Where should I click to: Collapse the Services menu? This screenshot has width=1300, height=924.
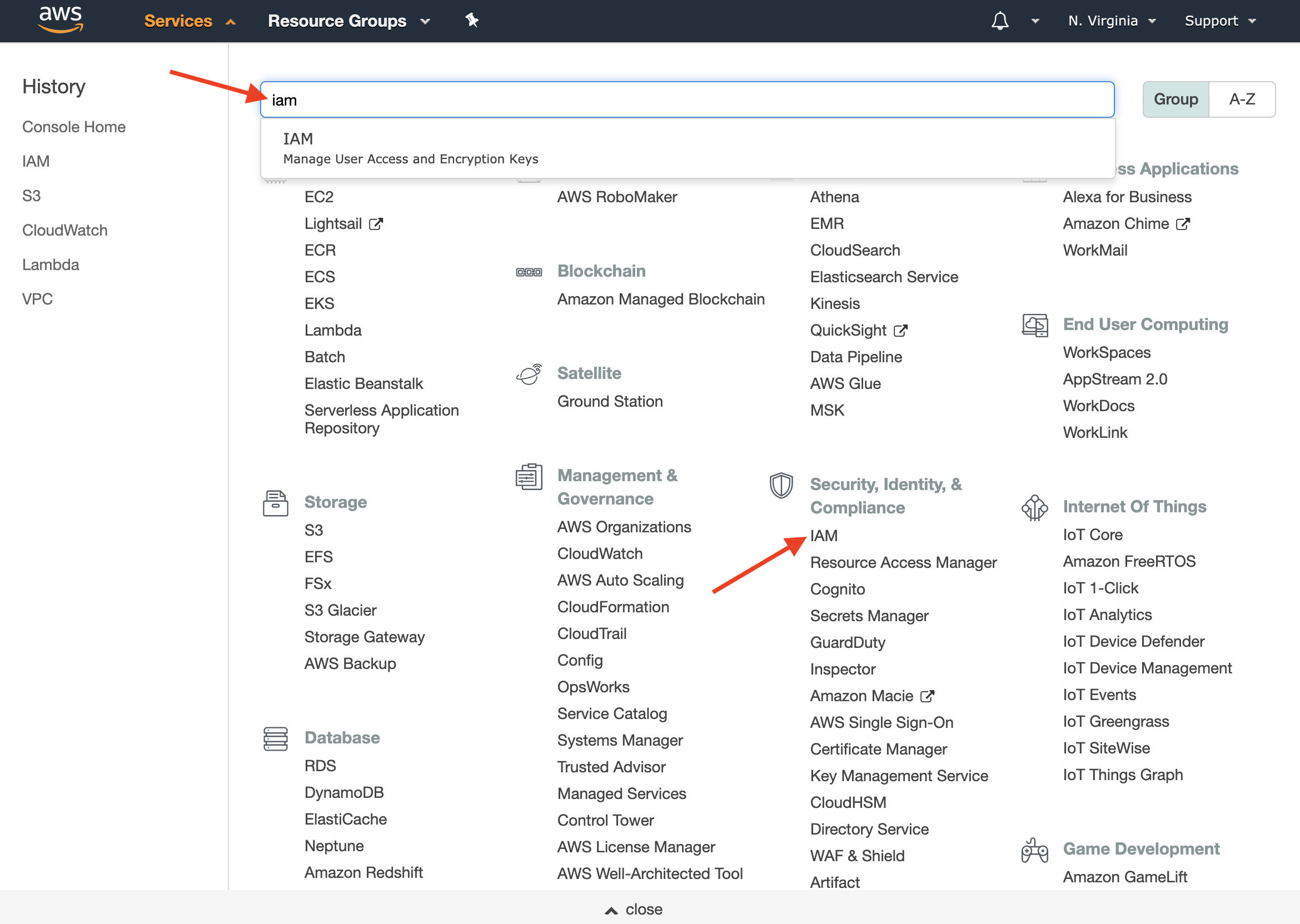point(190,21)
